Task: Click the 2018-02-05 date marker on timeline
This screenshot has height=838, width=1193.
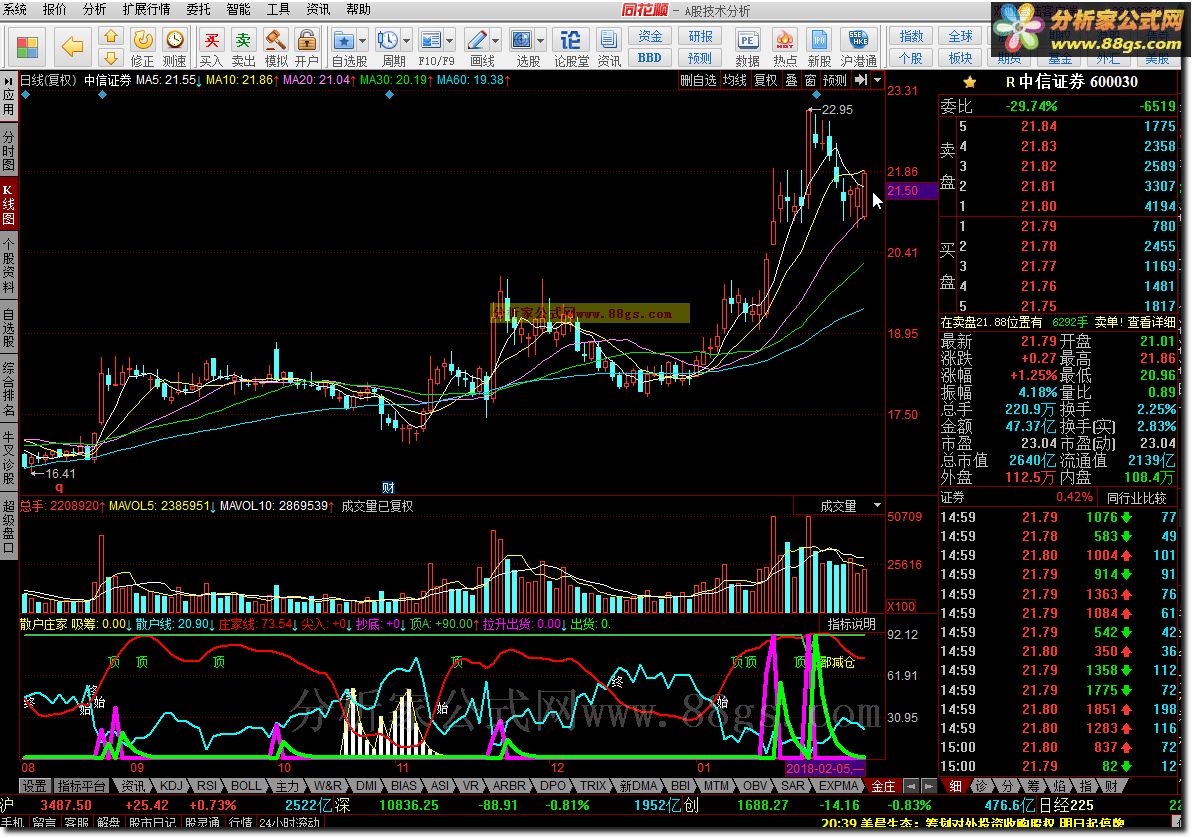Action: coord(824,768)
